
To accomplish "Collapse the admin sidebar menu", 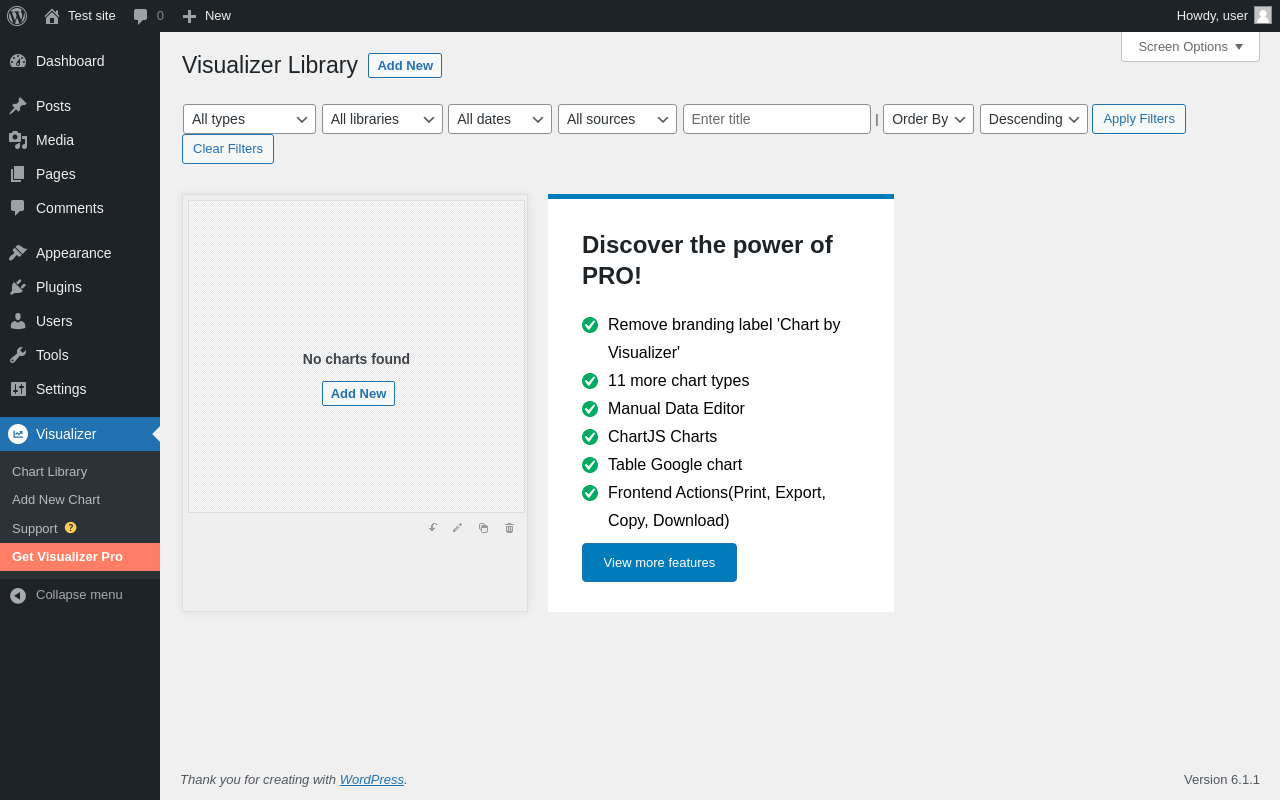I will [80, 595].
